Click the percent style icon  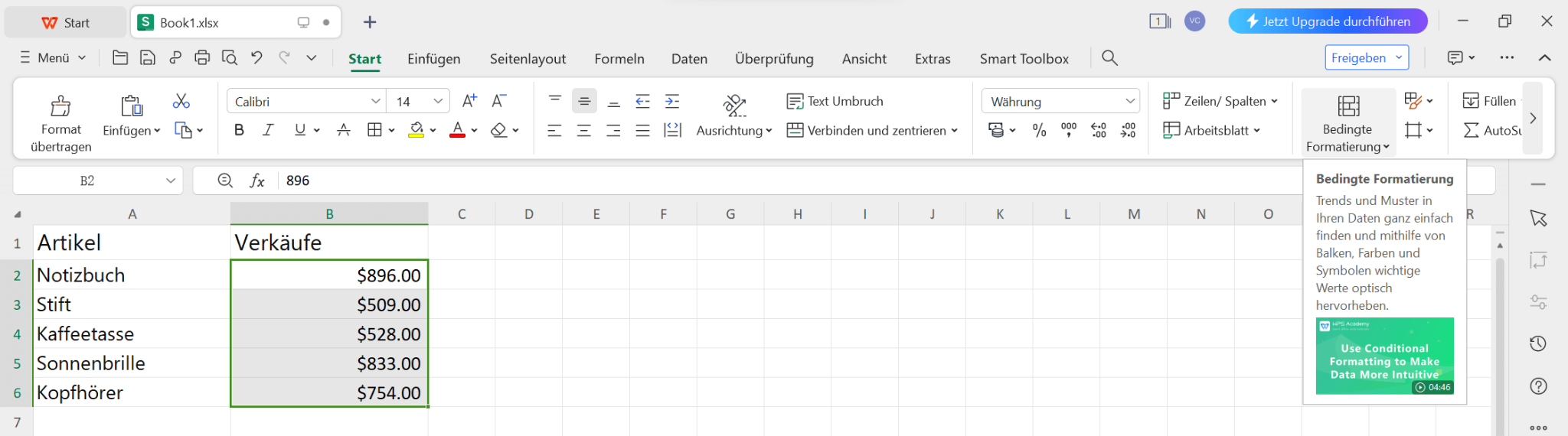(1039, 131)
